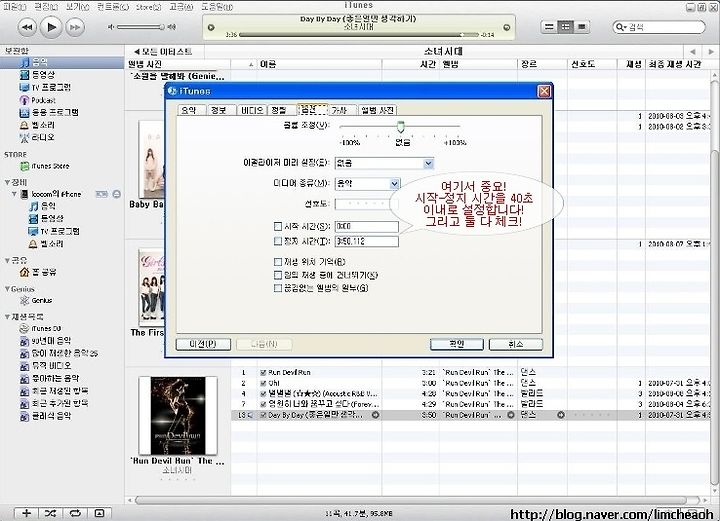Open iTunes Store in the sidebar

[45, 166]
